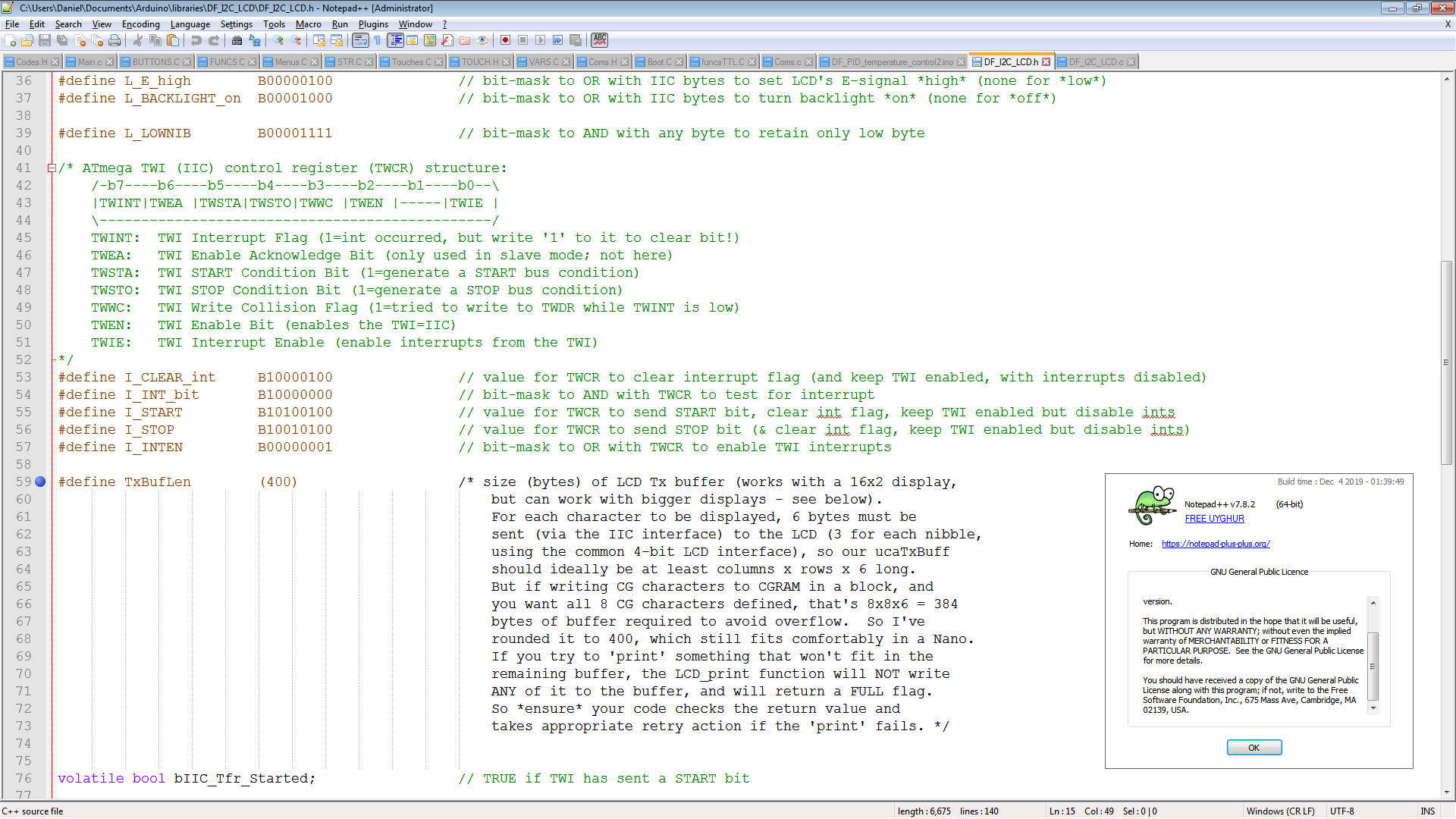1456x819 pixels.
Task: Close the DF_I2C_LCD.h tab with its X
Action: (1046, 62)
